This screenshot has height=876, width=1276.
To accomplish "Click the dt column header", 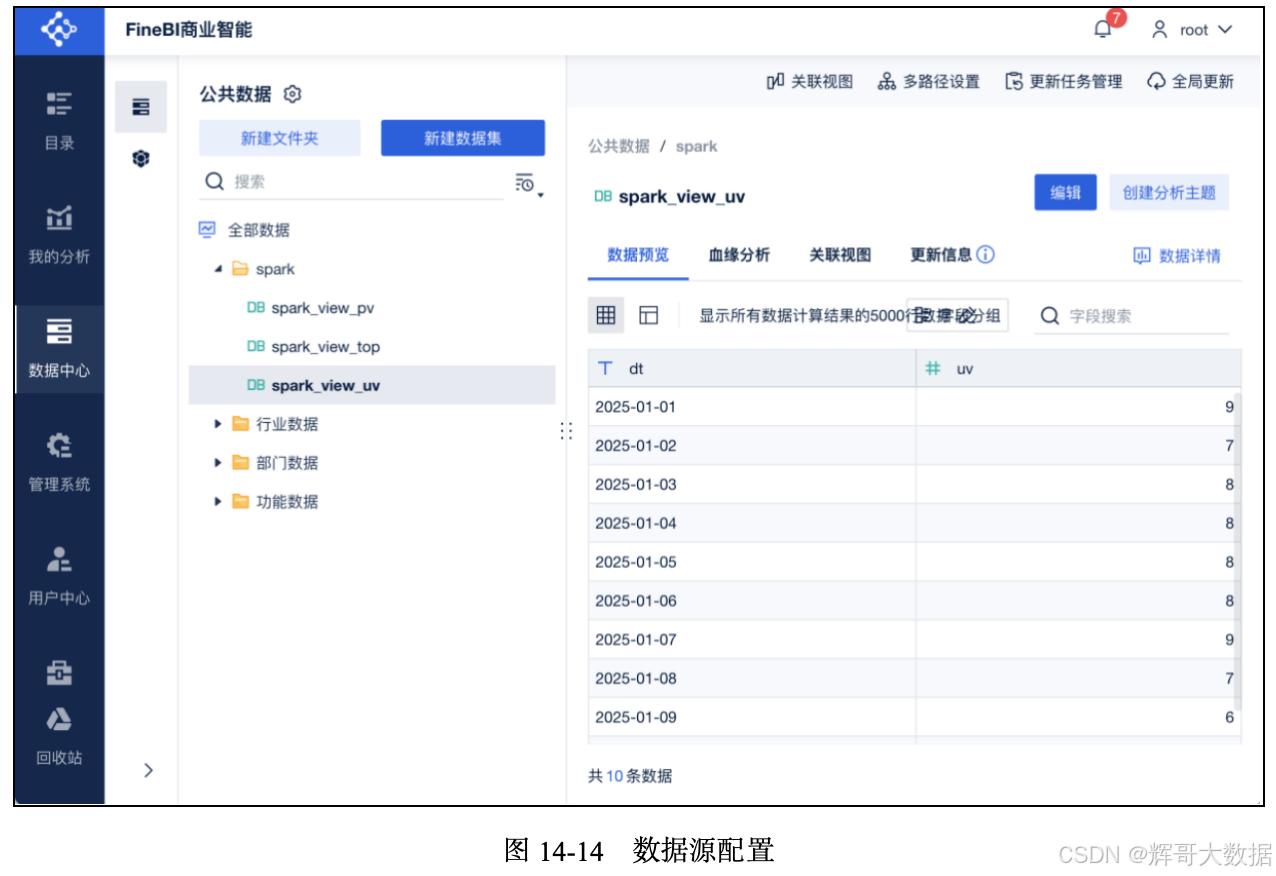I will pyautogui.click(x=752, y=368).
